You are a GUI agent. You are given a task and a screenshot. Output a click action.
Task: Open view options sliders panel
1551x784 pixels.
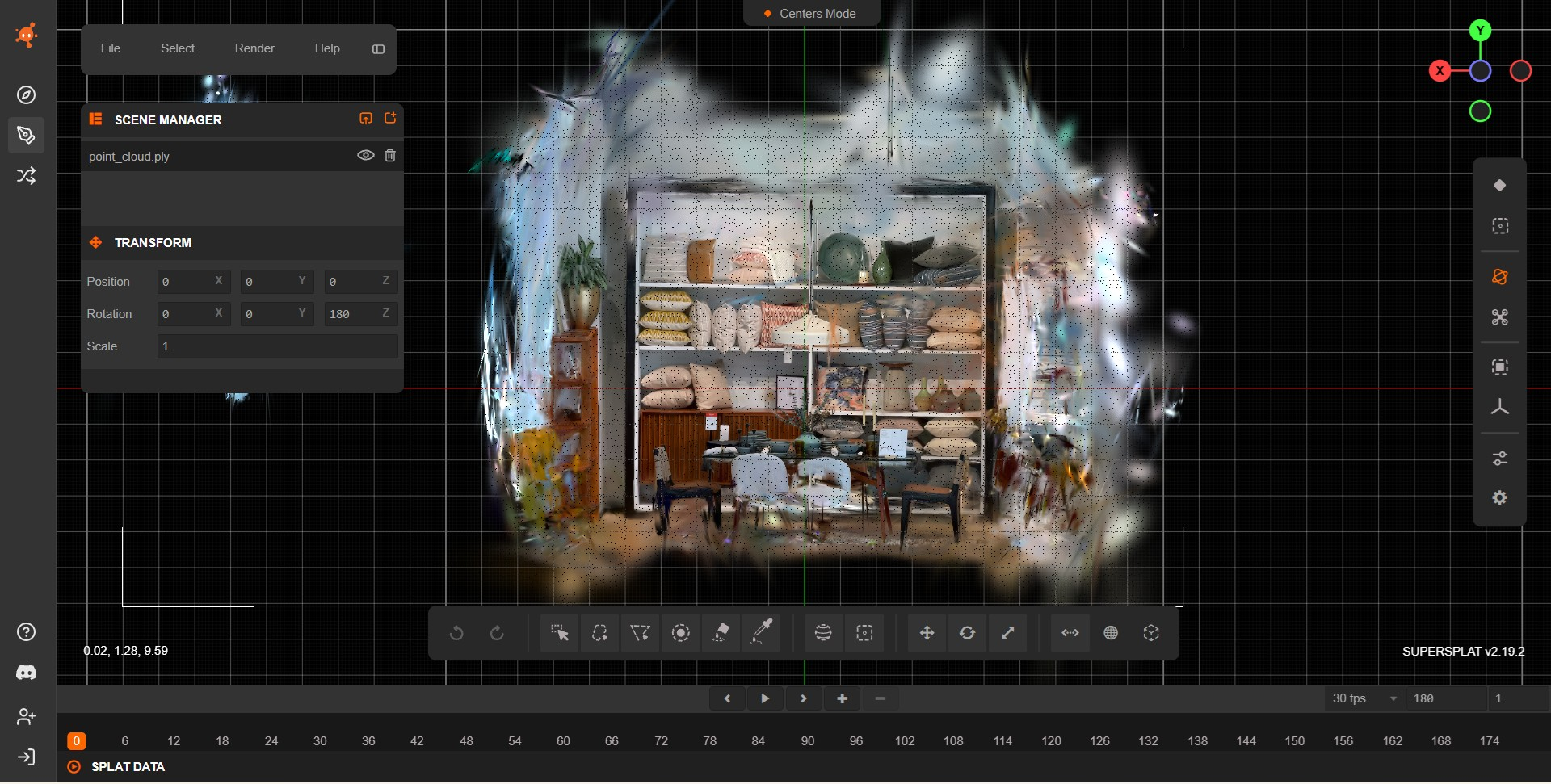pyautogui.click(x=1500, y=459)
